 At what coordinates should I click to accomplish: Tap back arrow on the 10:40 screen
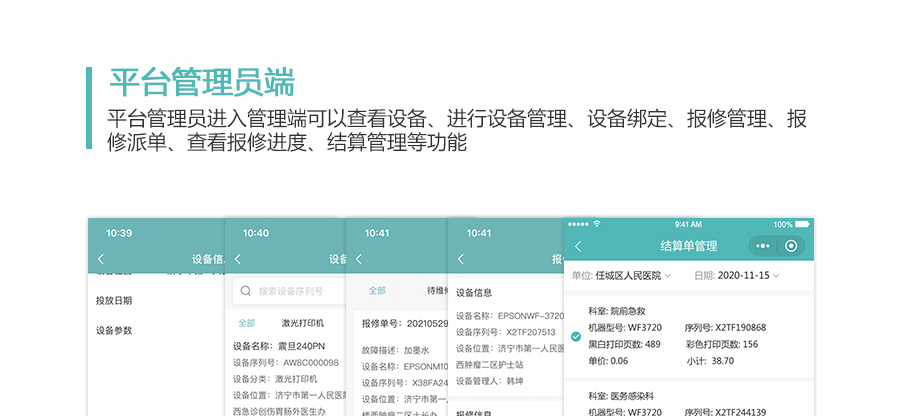tap(237, 260)
